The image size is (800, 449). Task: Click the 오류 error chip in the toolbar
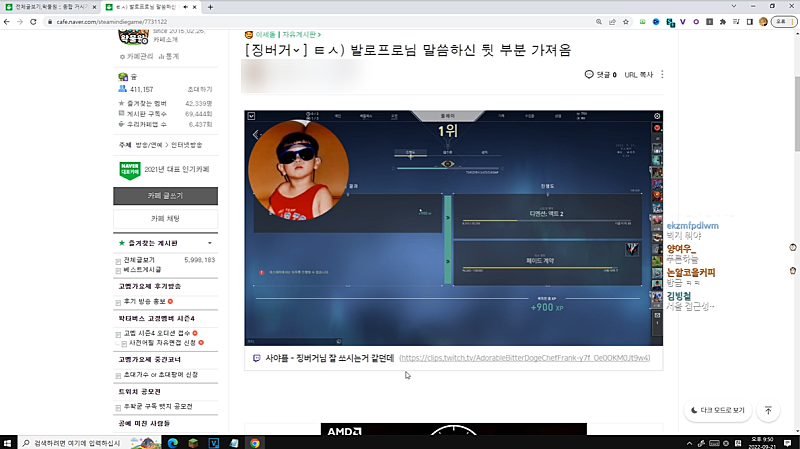(784, 22)
